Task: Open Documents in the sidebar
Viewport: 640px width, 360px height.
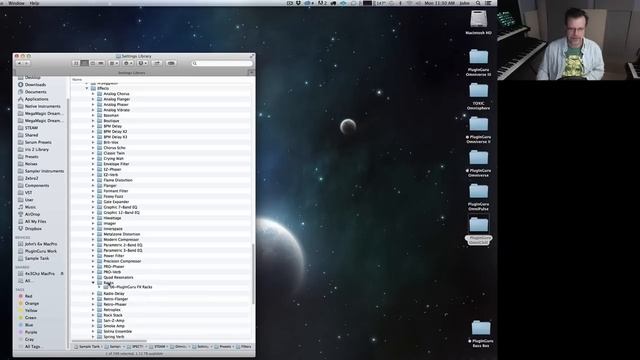Action: pos(32,92)
